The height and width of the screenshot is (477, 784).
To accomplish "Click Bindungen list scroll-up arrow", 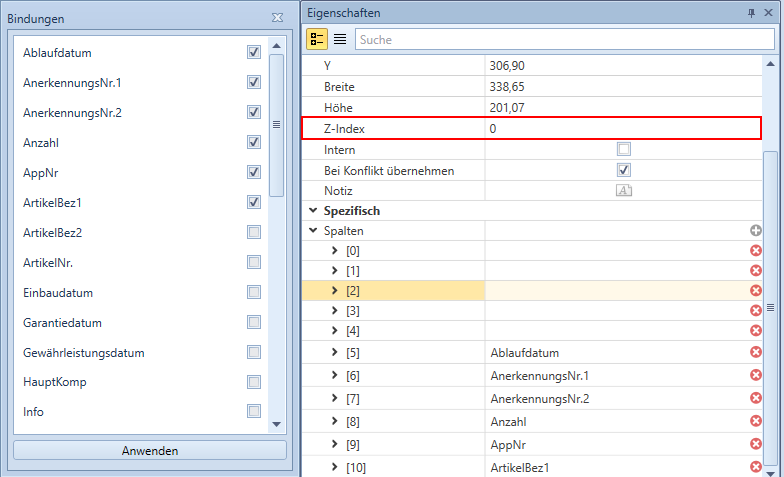I will pyautogui.click(x=276, y=46).
